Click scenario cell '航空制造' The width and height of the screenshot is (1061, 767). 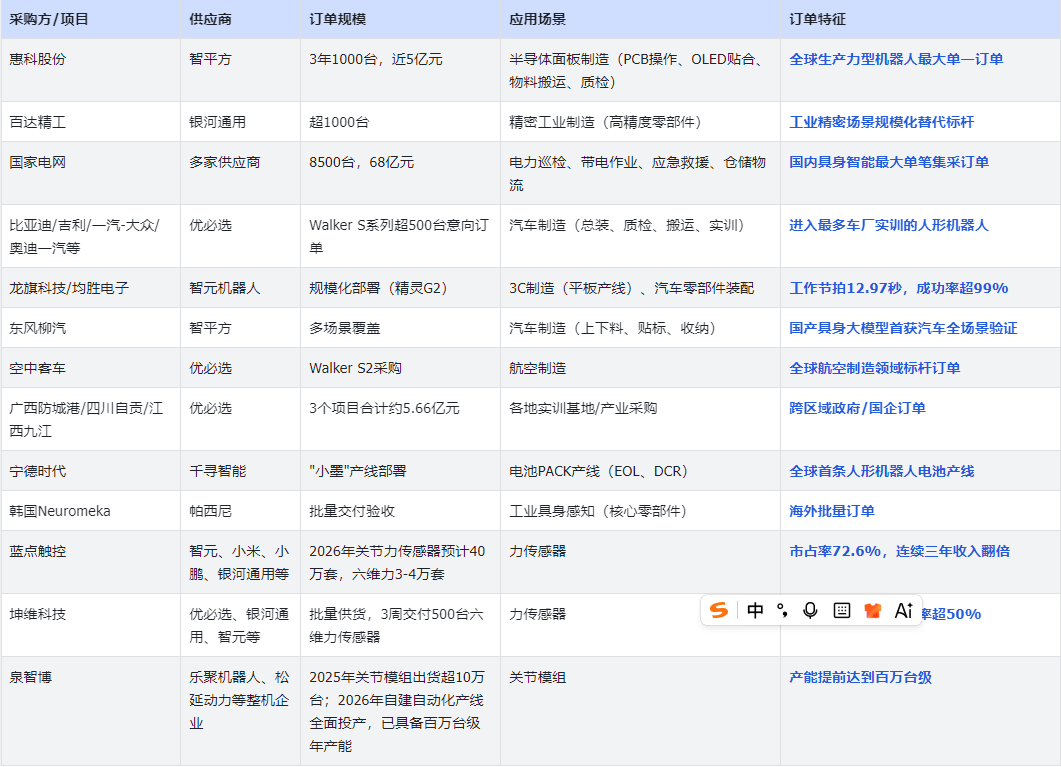(x=640, y=368)
